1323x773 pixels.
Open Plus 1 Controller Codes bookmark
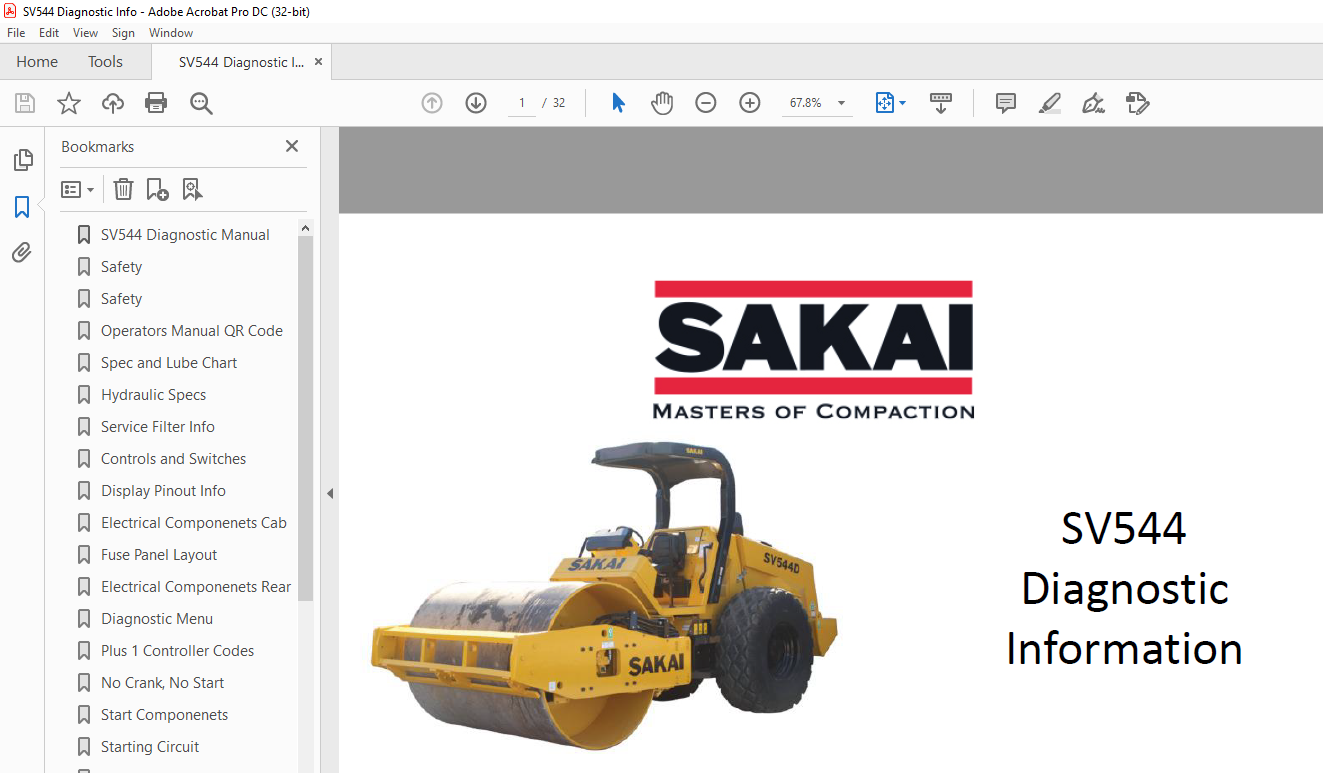pyautogui.click(x=177, y=651)
